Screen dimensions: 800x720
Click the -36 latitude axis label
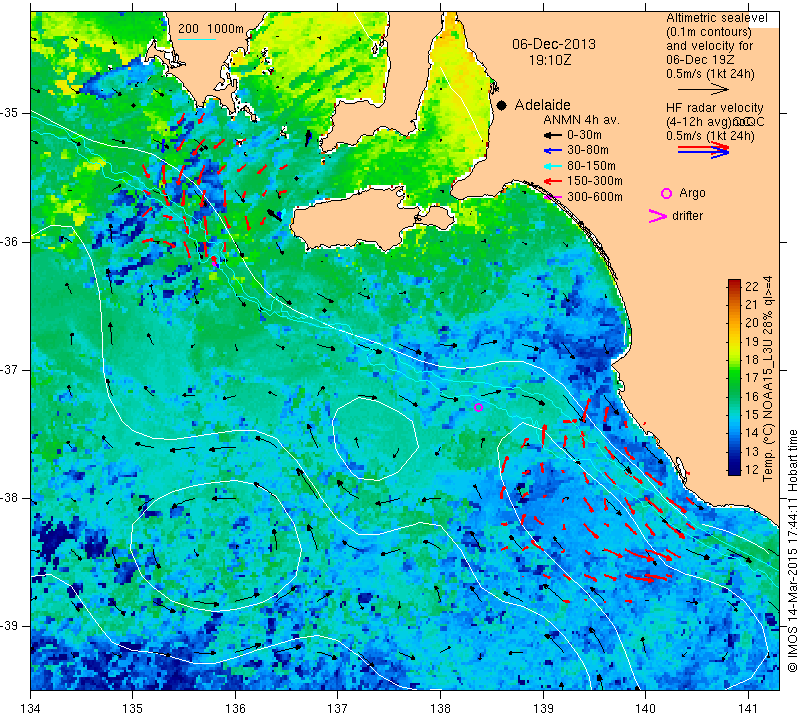pyautogui.click(x=11, y=241)
